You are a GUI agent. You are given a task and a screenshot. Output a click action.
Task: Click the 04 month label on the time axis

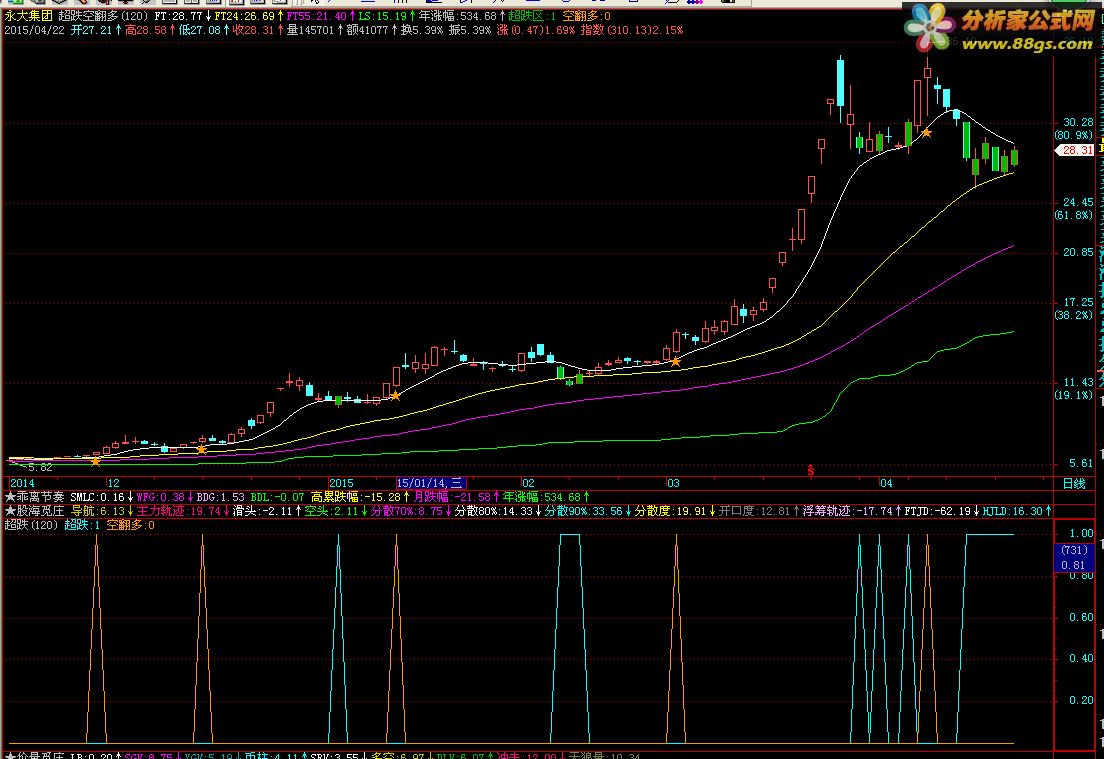pos(886,483)
